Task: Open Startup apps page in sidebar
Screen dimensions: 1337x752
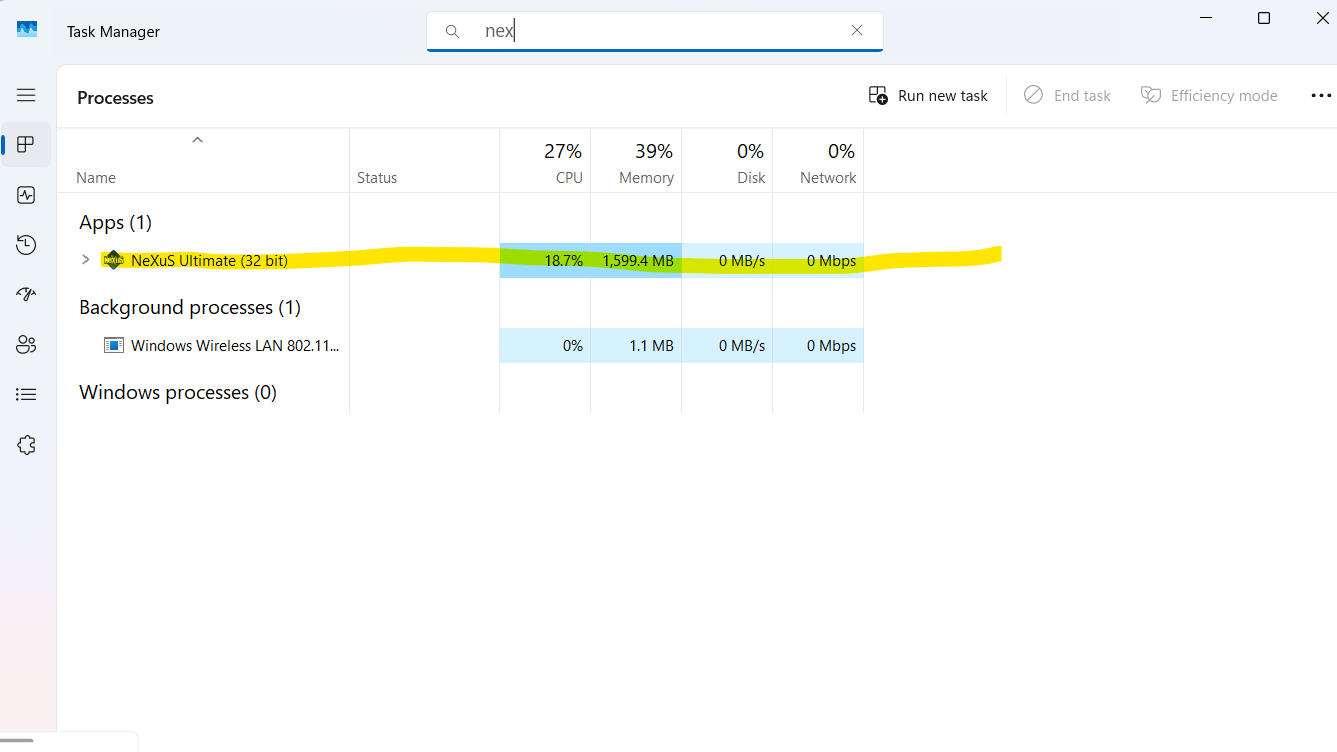Action: coord(26,295)
